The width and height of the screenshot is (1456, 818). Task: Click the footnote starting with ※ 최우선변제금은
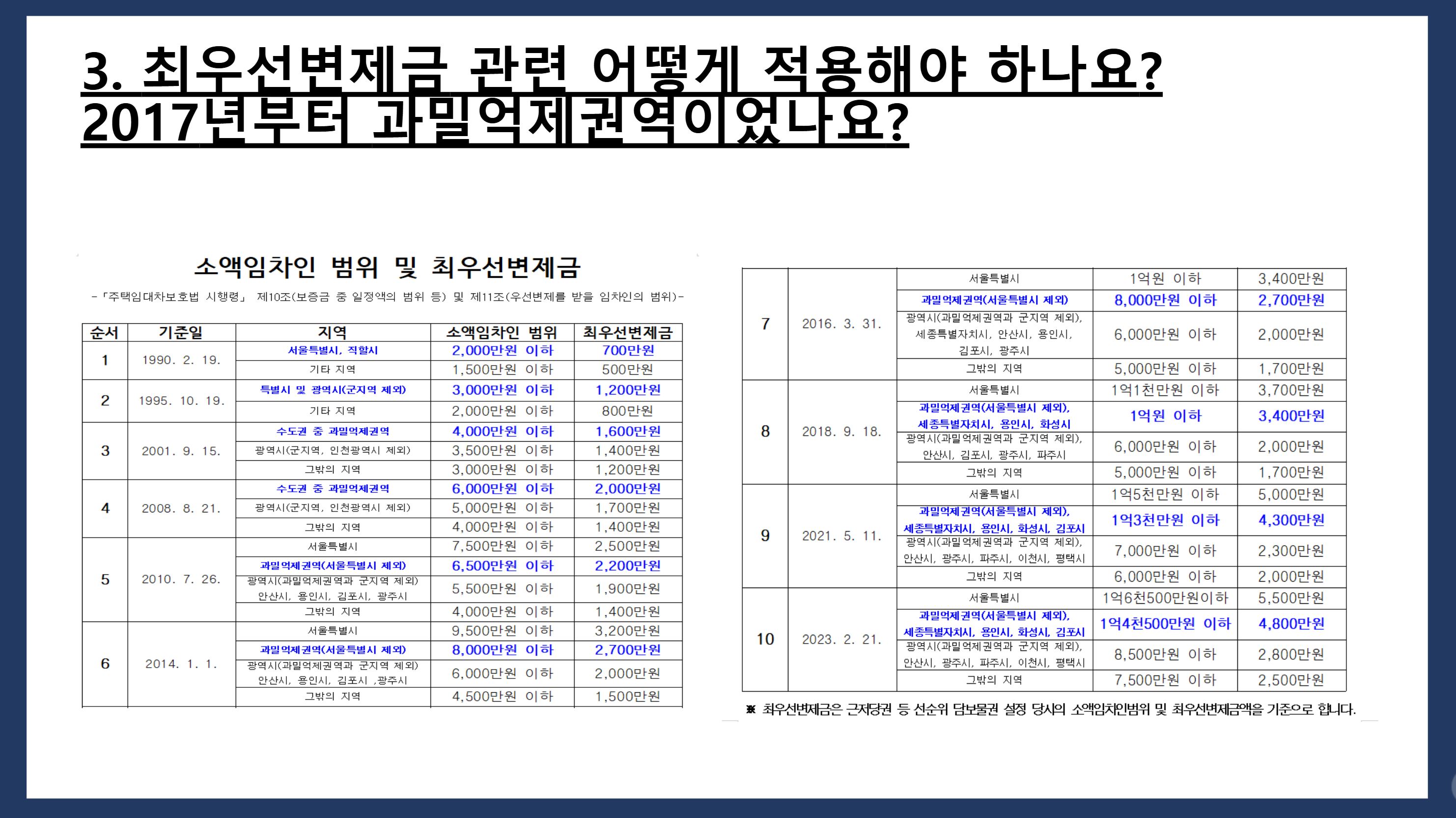[1050, 709]
